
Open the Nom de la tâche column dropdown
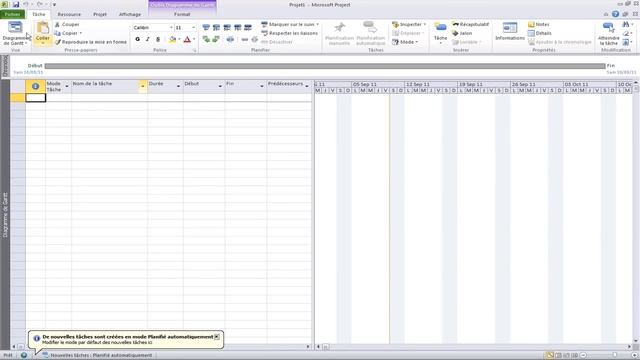142,86
